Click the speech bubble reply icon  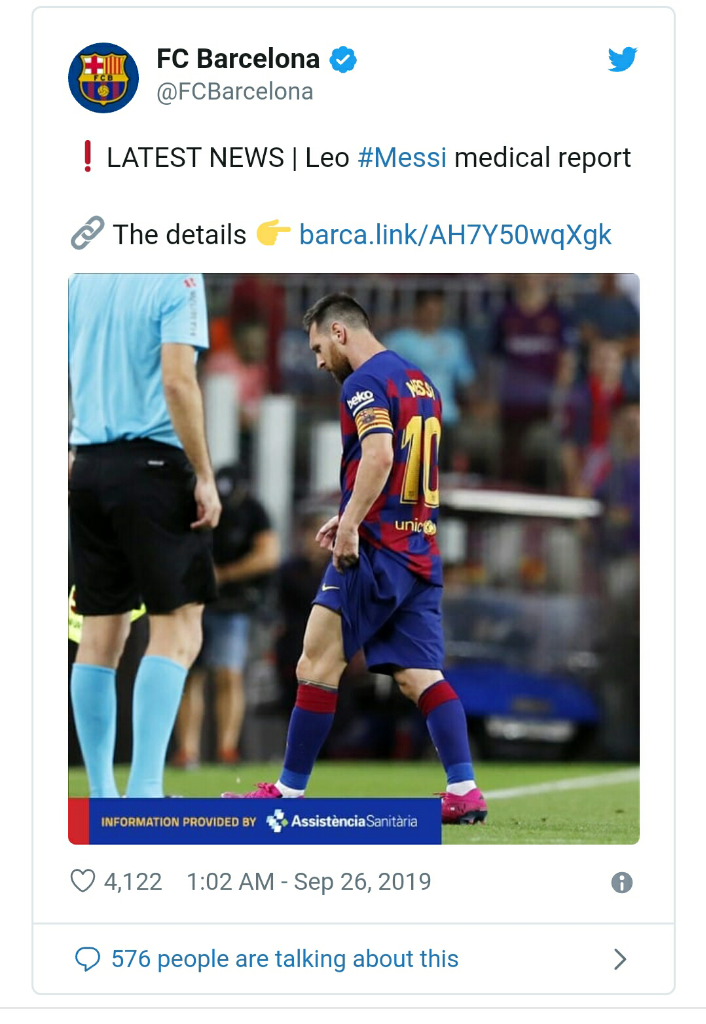(88, 959)
